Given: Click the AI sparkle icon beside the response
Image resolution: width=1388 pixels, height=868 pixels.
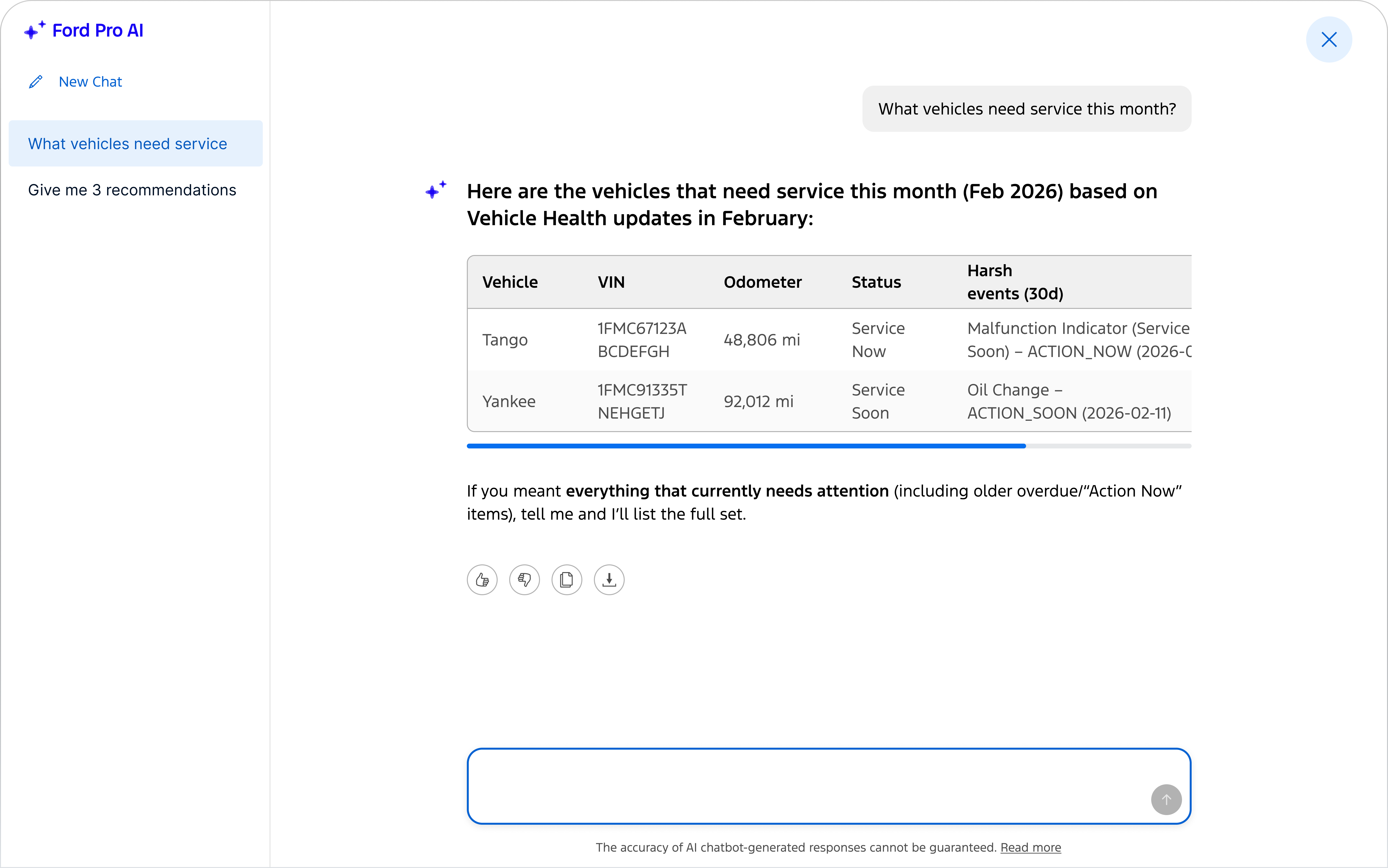Looking at the screenshot, I should (x=436, y=190).
